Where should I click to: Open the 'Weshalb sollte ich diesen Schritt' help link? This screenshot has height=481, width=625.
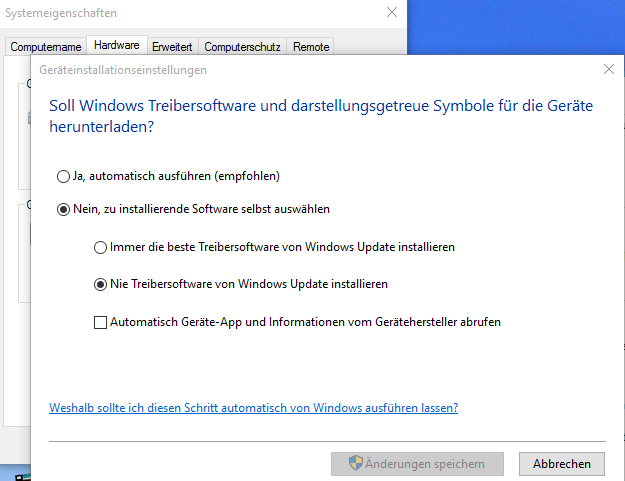254,408
